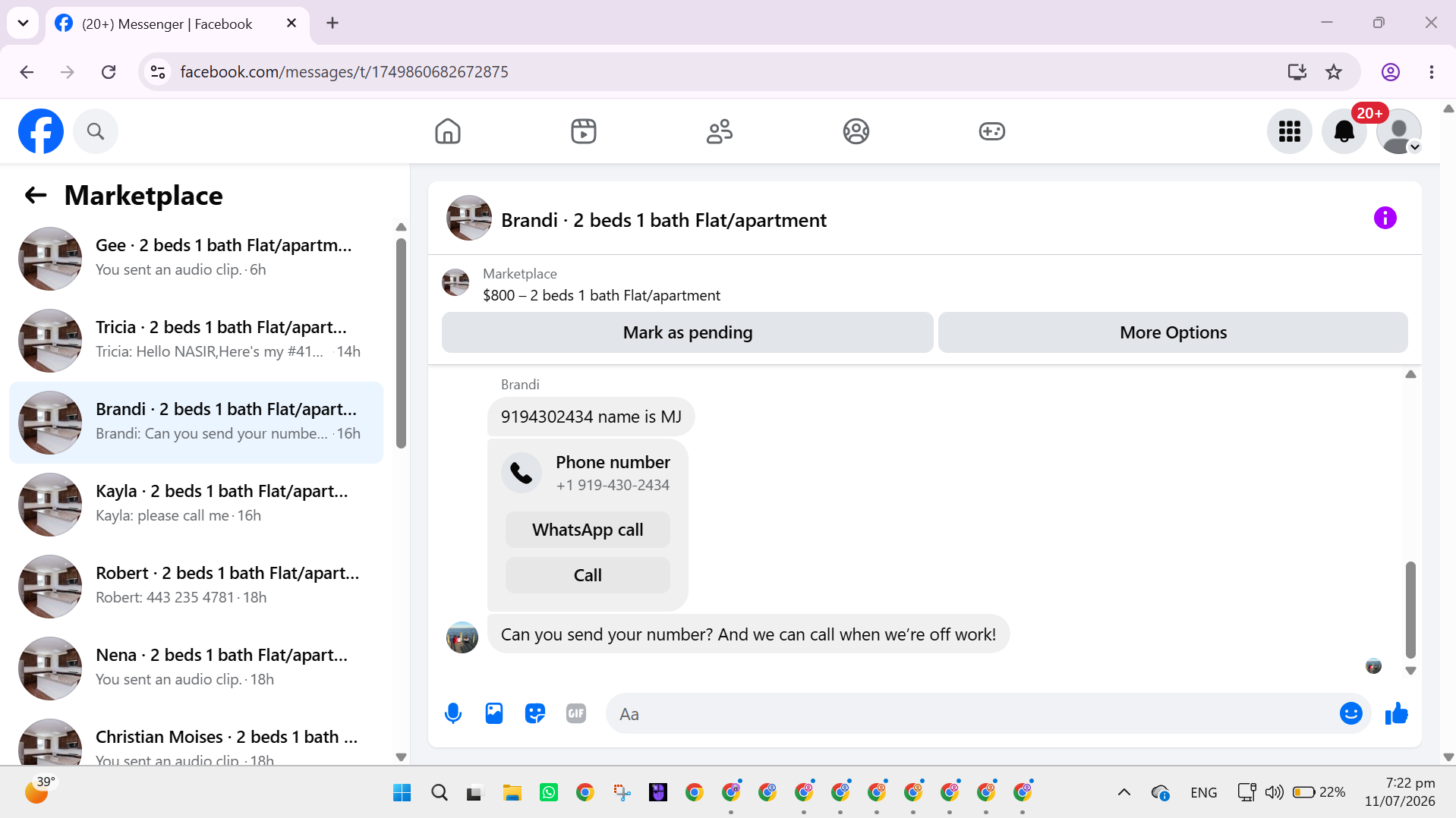This screenshot has height=818, width=1456.
Task: Send a thumbs-up like
Action: (1397, 714)
